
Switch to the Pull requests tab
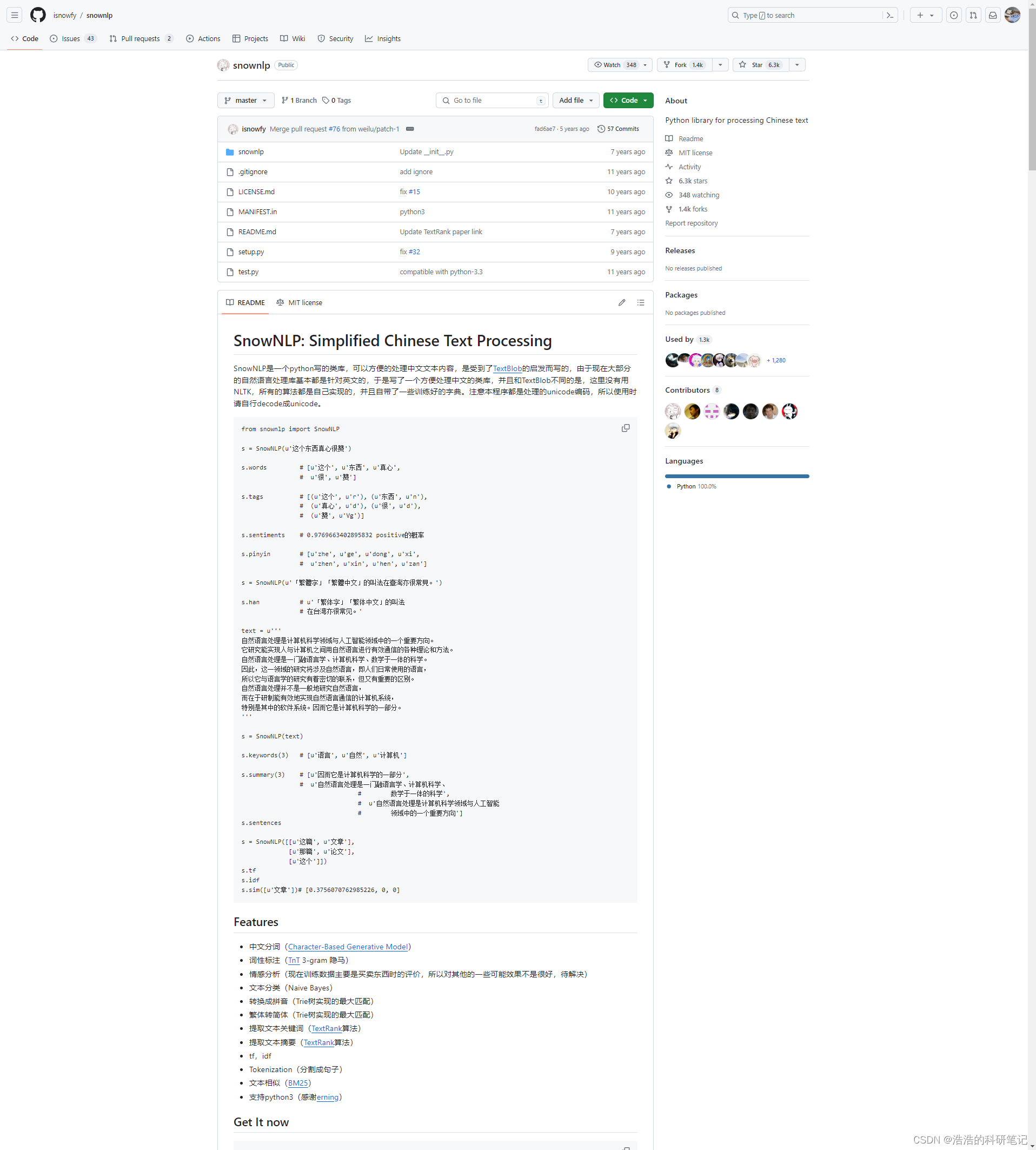[x=141, y=39]
